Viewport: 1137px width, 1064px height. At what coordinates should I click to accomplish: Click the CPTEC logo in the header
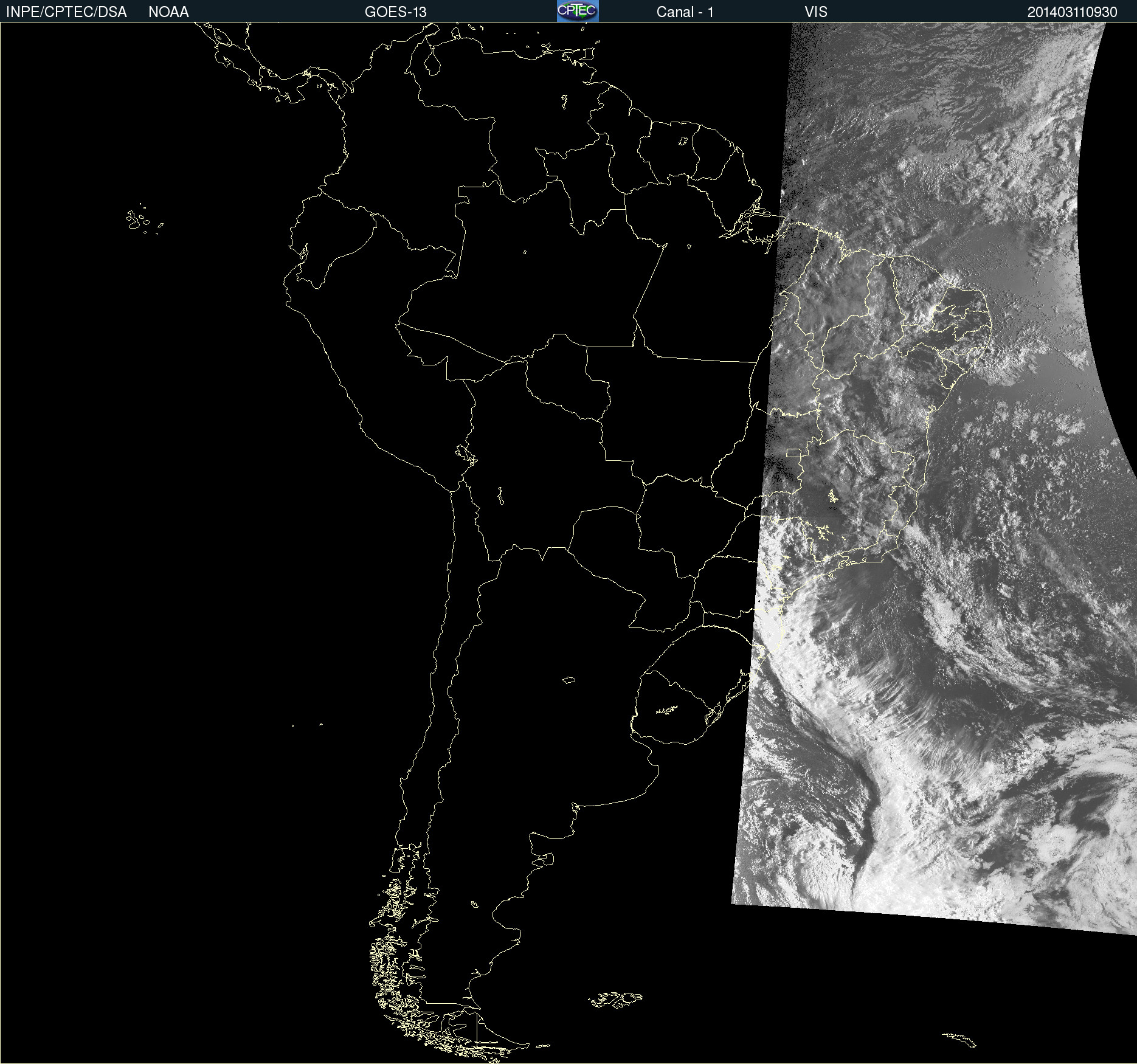[578, 11]
